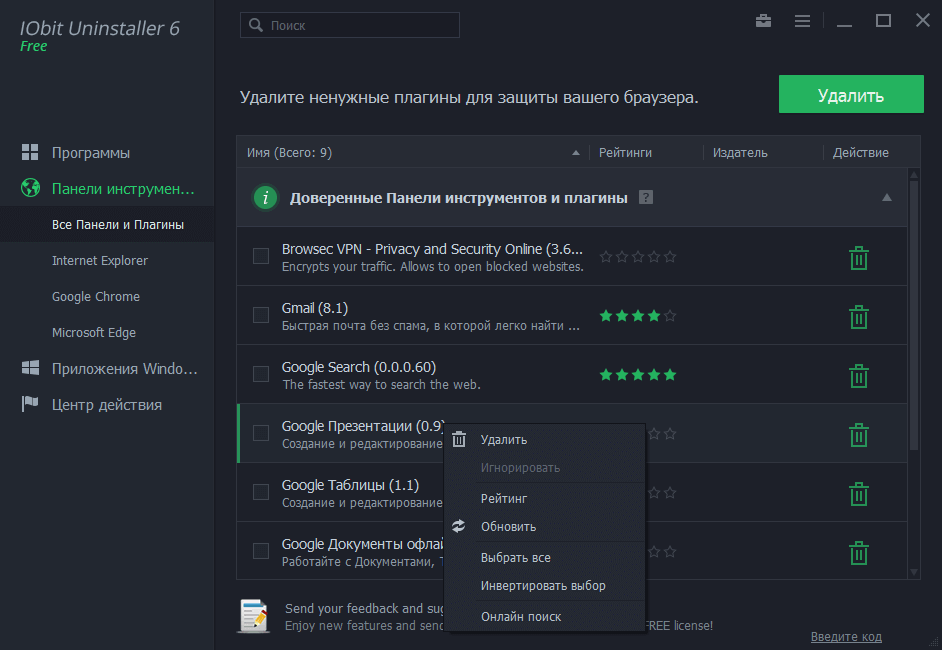Screen dimensions: 942x650
Task: Select Все Панели и Плагины
Action: pos(107,224)
